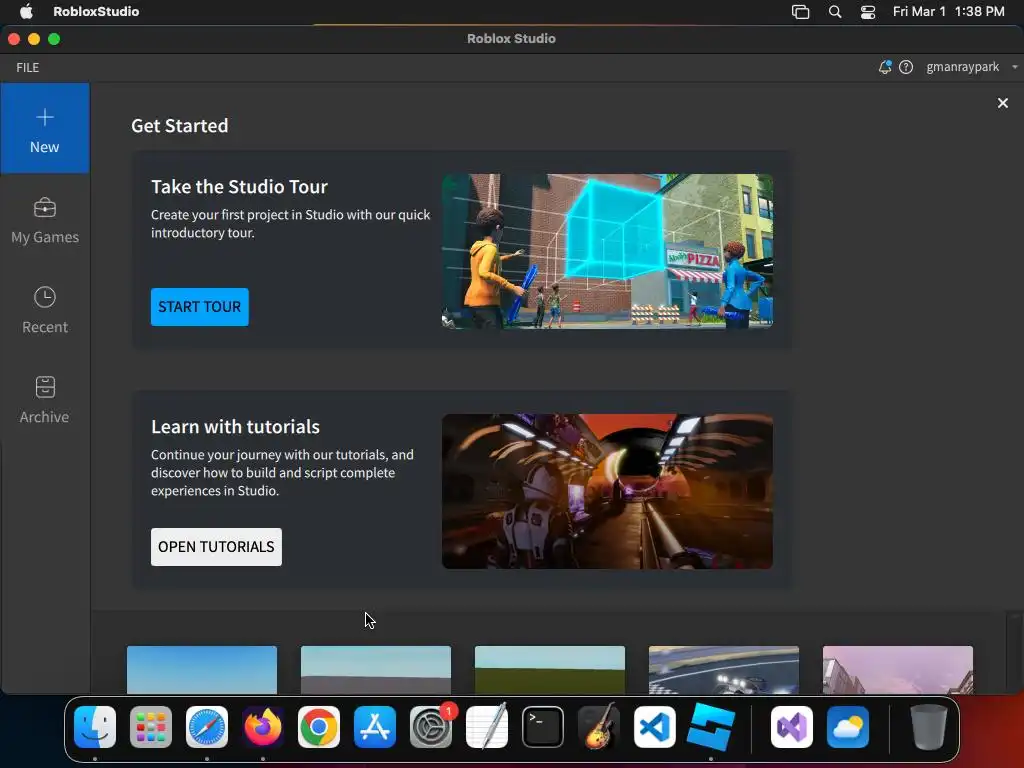Select the green flat terrain template thumbnail
1024x768 pixels.
coord(550,669)
